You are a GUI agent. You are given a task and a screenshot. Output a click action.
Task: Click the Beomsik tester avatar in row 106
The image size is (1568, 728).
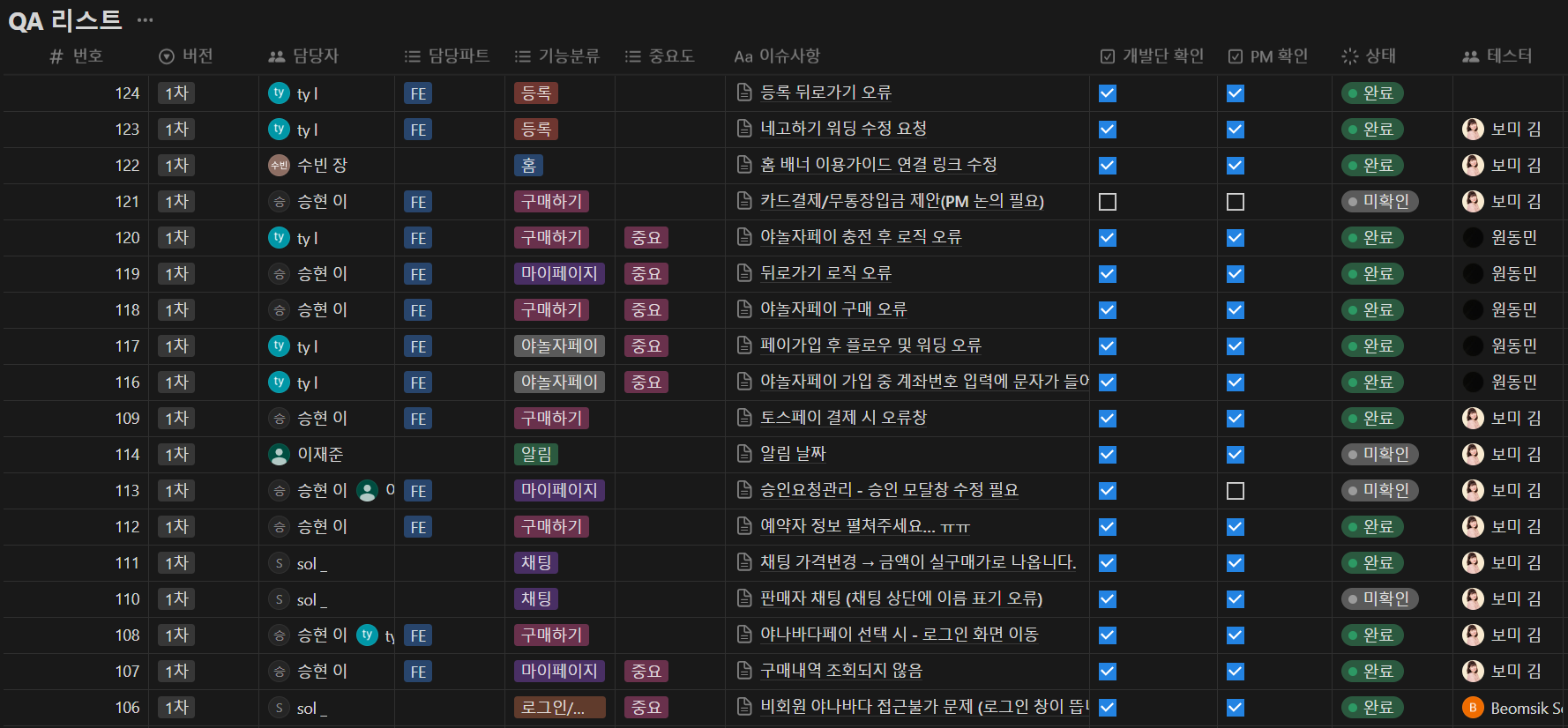1473,707
